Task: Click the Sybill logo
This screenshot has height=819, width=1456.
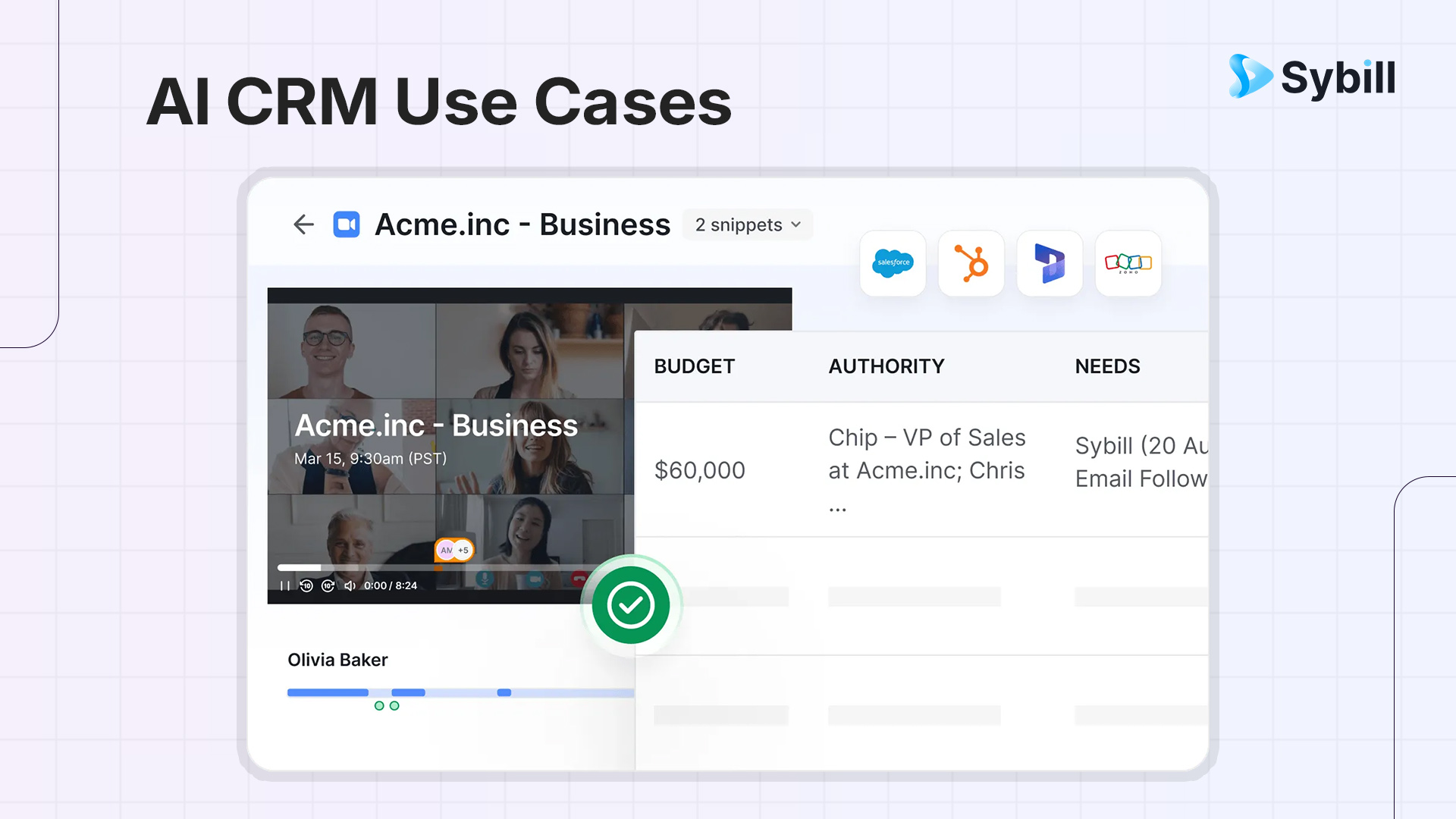Action: coord(1313,77)
